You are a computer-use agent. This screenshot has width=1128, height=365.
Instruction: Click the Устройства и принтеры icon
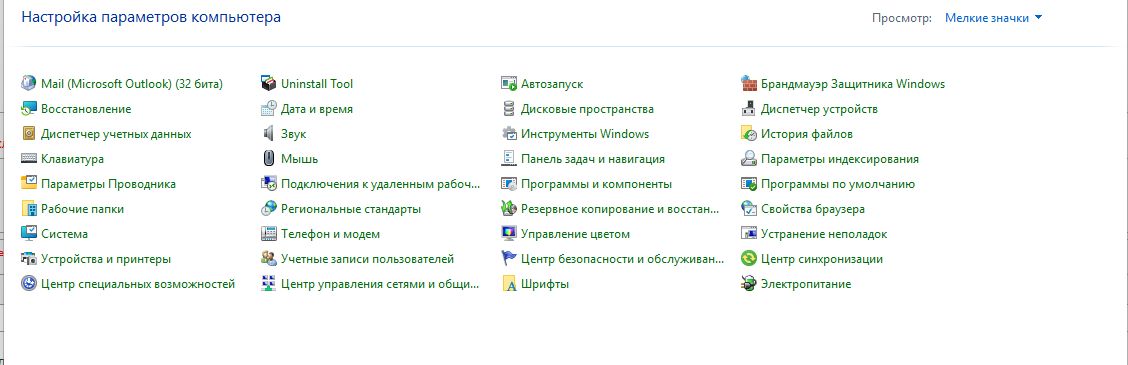[x=29, y=259]
